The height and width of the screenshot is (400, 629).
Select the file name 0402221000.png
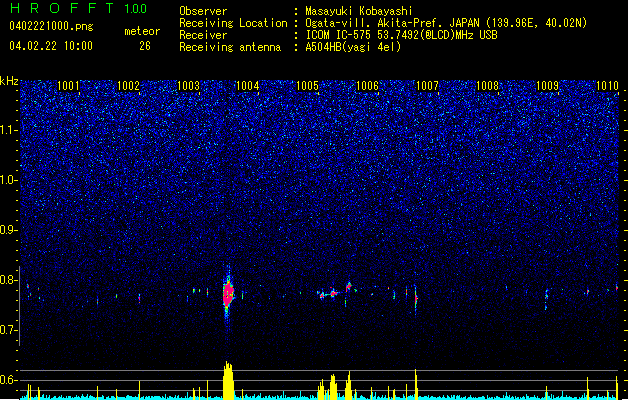[51, 27]
